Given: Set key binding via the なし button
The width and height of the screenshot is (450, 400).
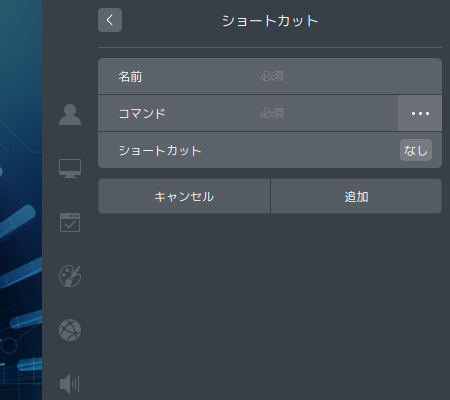Looking at the screenshot, I should click(416, 150).
